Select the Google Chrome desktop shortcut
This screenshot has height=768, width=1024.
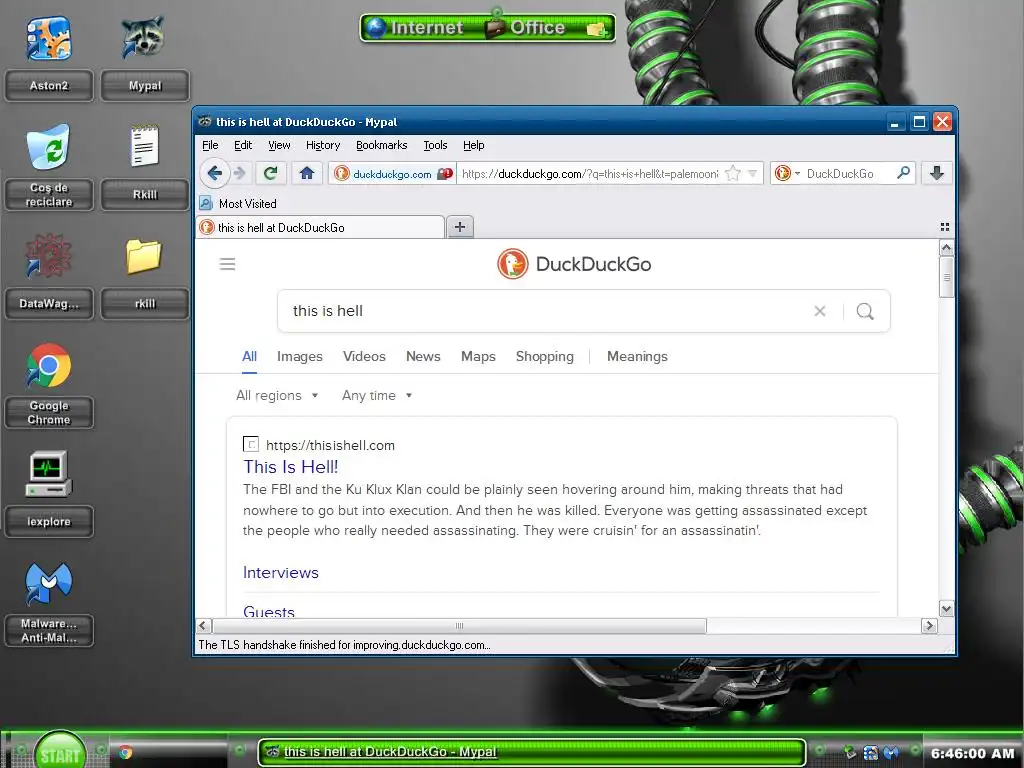click(49, 385)
